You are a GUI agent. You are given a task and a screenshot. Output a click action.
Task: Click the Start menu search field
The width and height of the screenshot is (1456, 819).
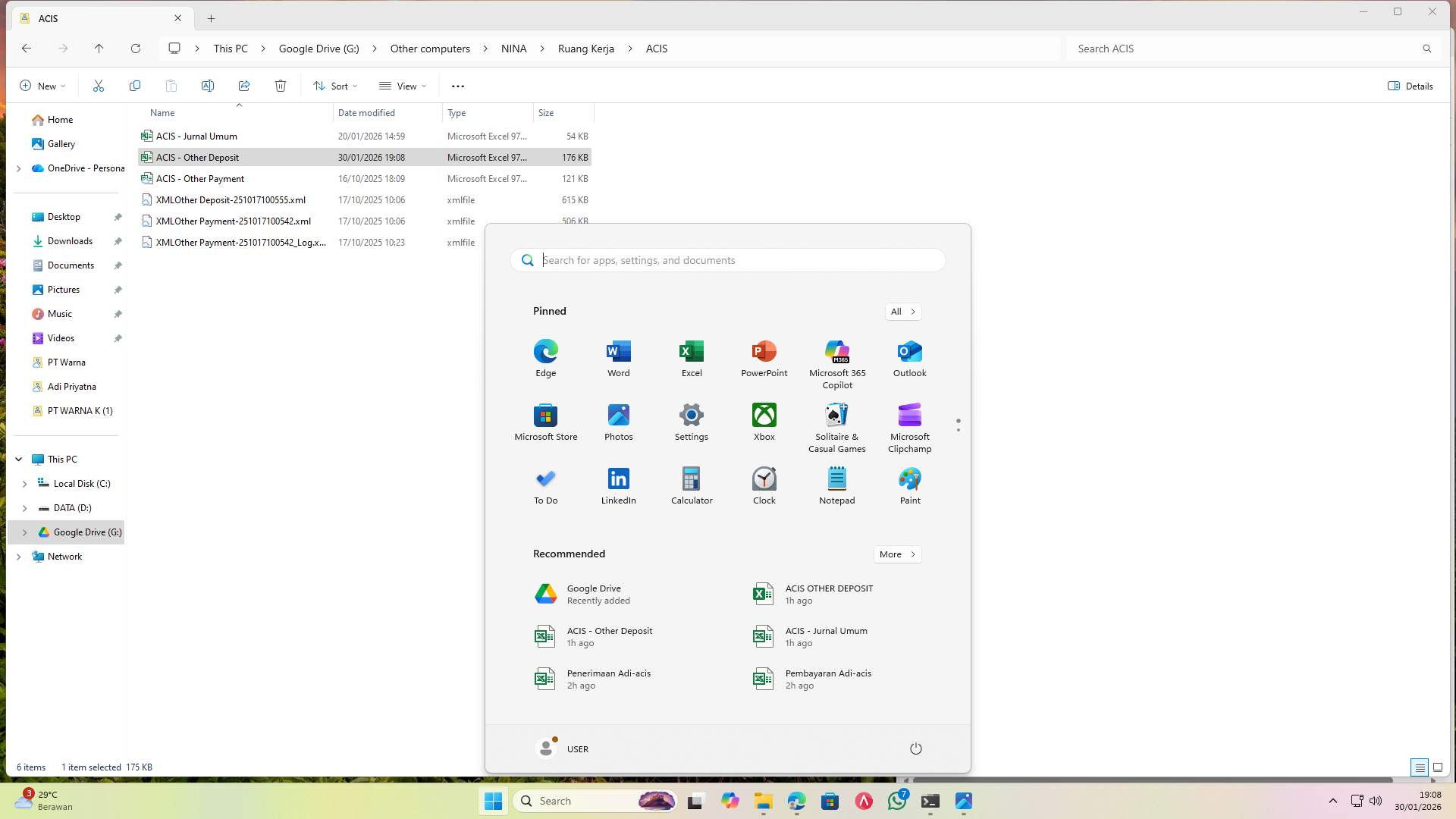pos(726,260)
